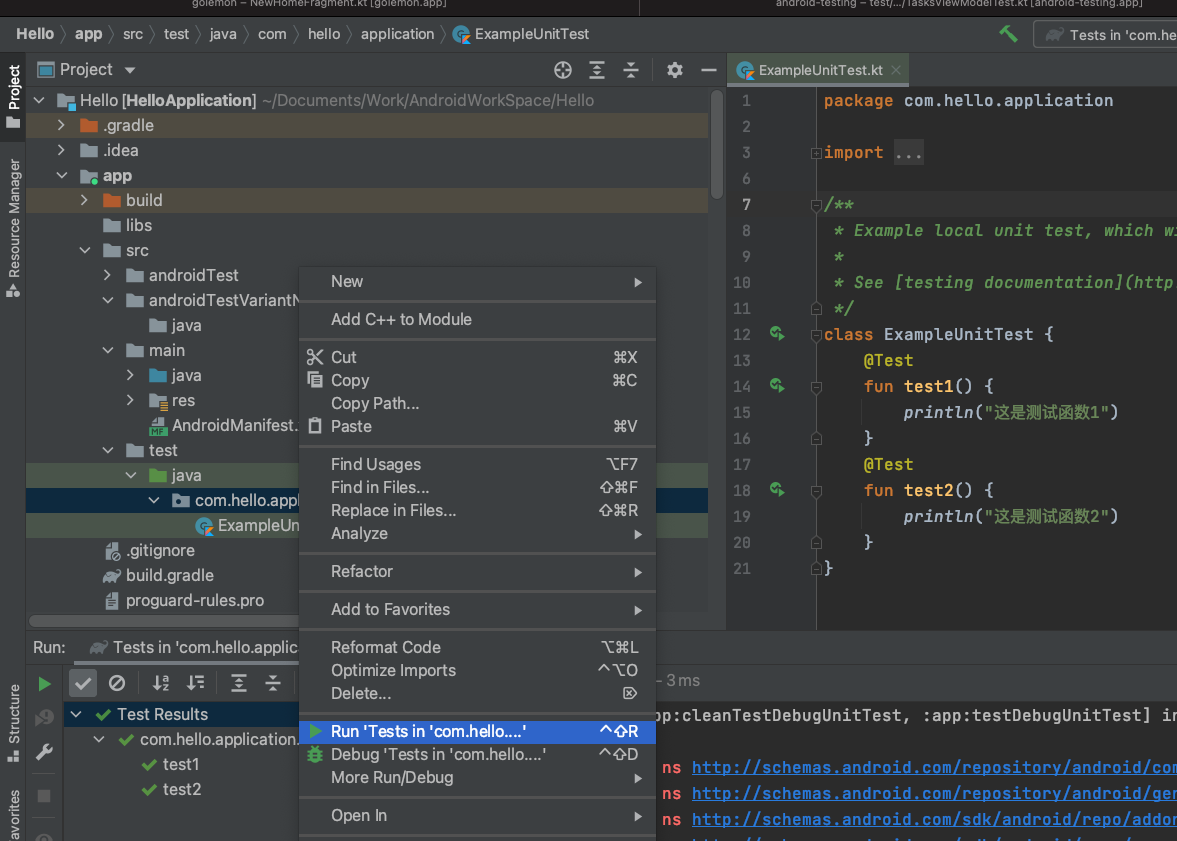1177x841 pixels.
Task: Click the Stop square icon in Run panel
Action: 44,795
